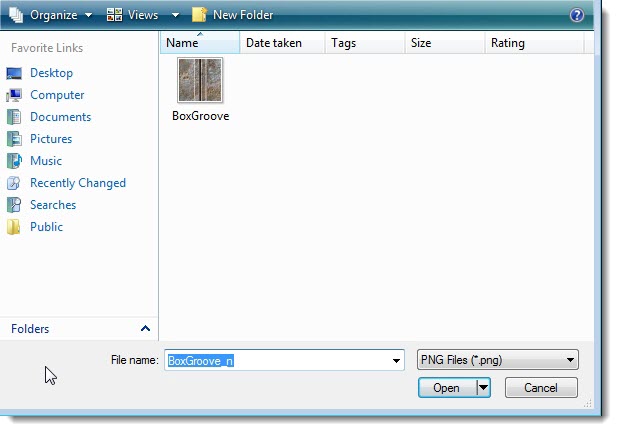617x431 pixels.
Task: Open the Music link
Action: click(46, 161)
